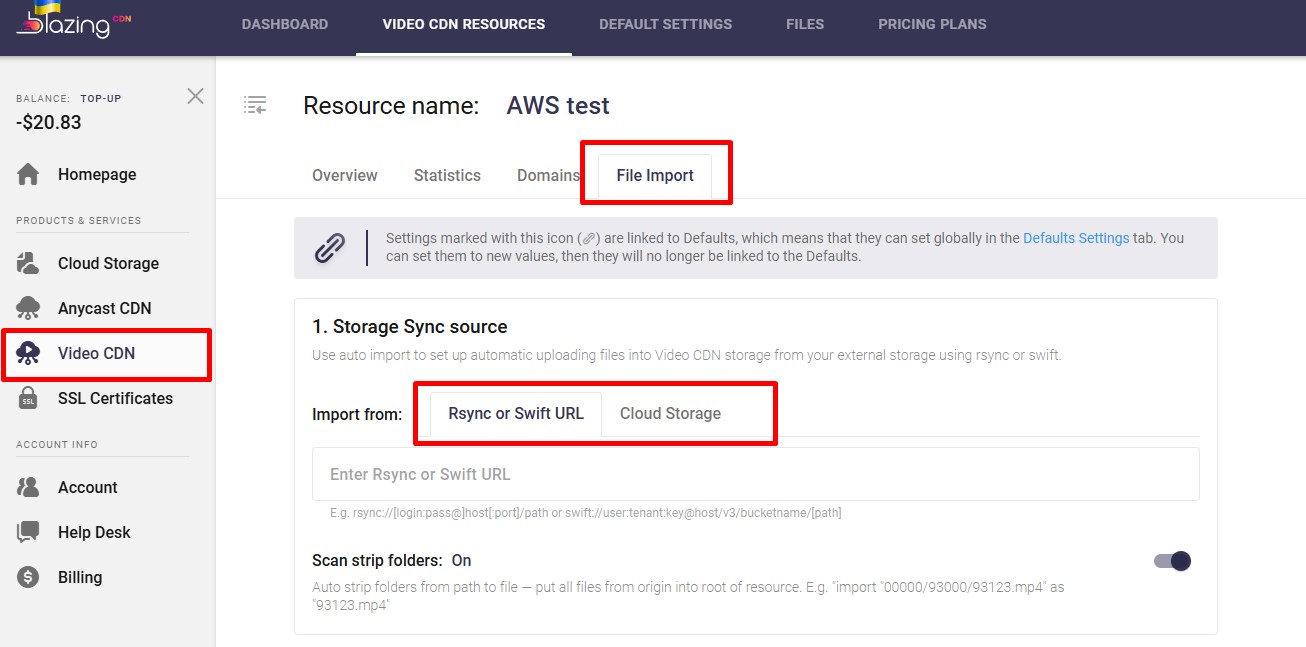The width and height of the screenshot is (1306, 647).
Task: Open the Domains tab
Action: (548, 175)
